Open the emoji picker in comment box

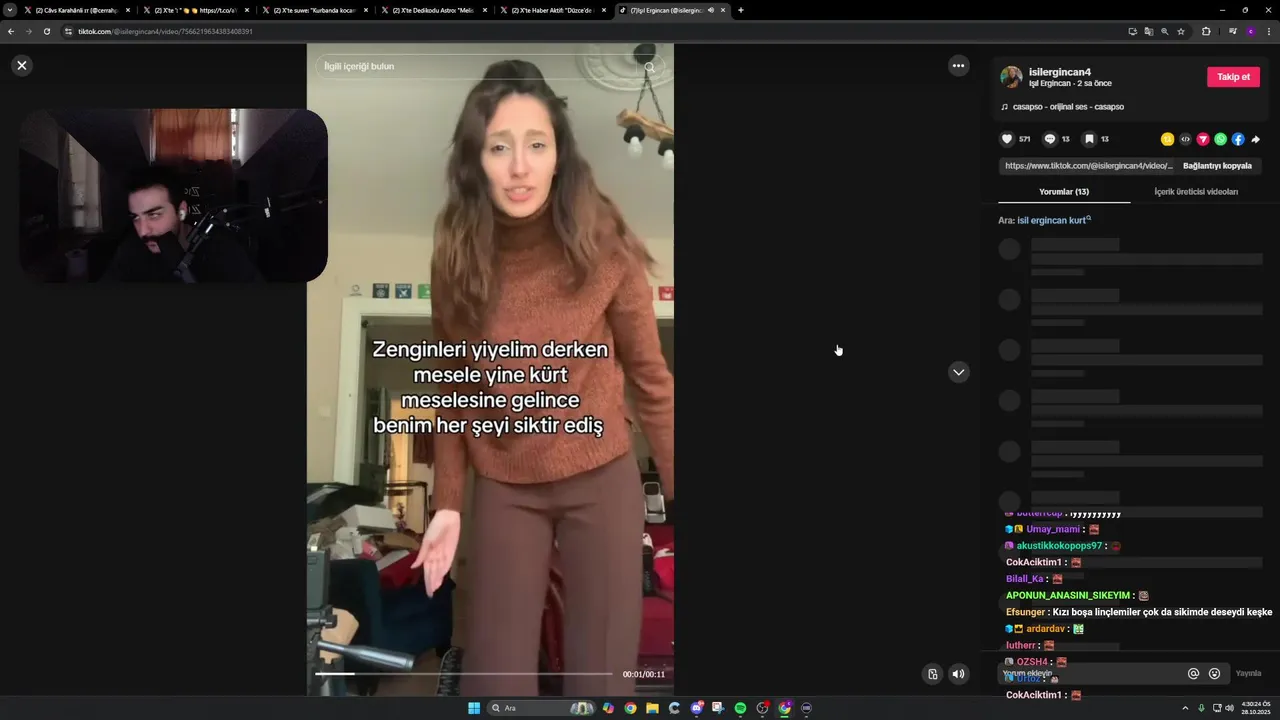pos(1214,674)
